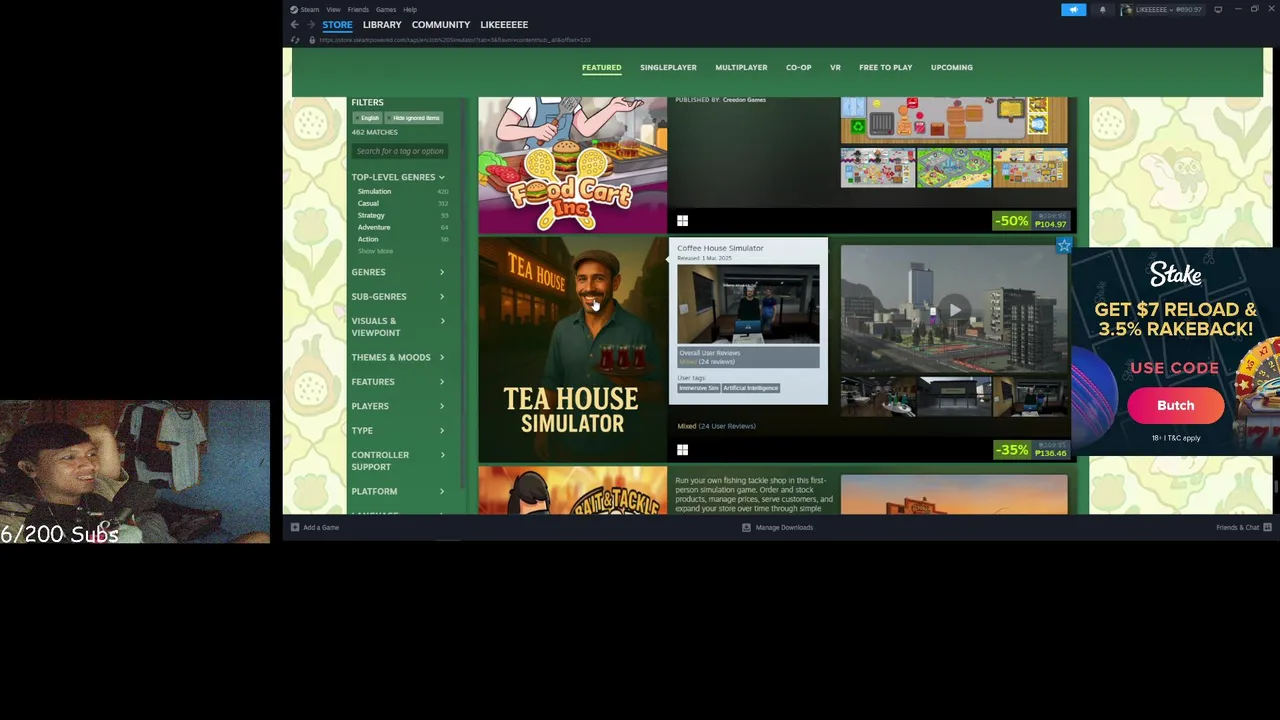Expand the Sub-Genres filter section
1280x720 pixels.
pos(398,296)
